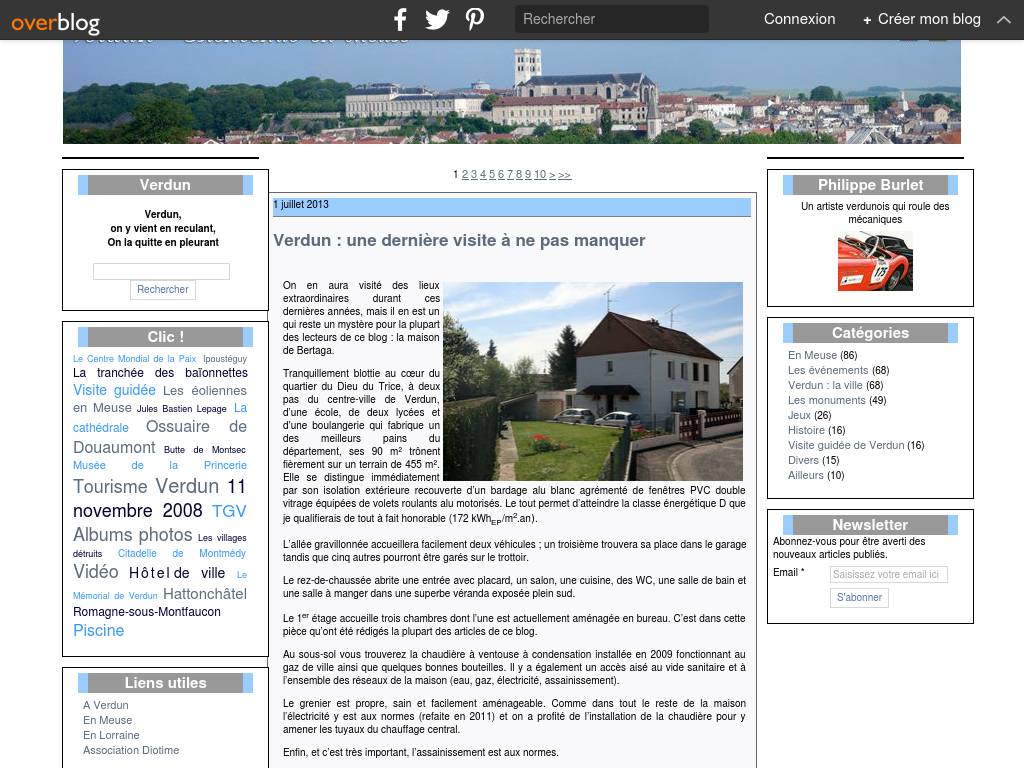
Task: Click the newsletter email input field
Action: 888,574
